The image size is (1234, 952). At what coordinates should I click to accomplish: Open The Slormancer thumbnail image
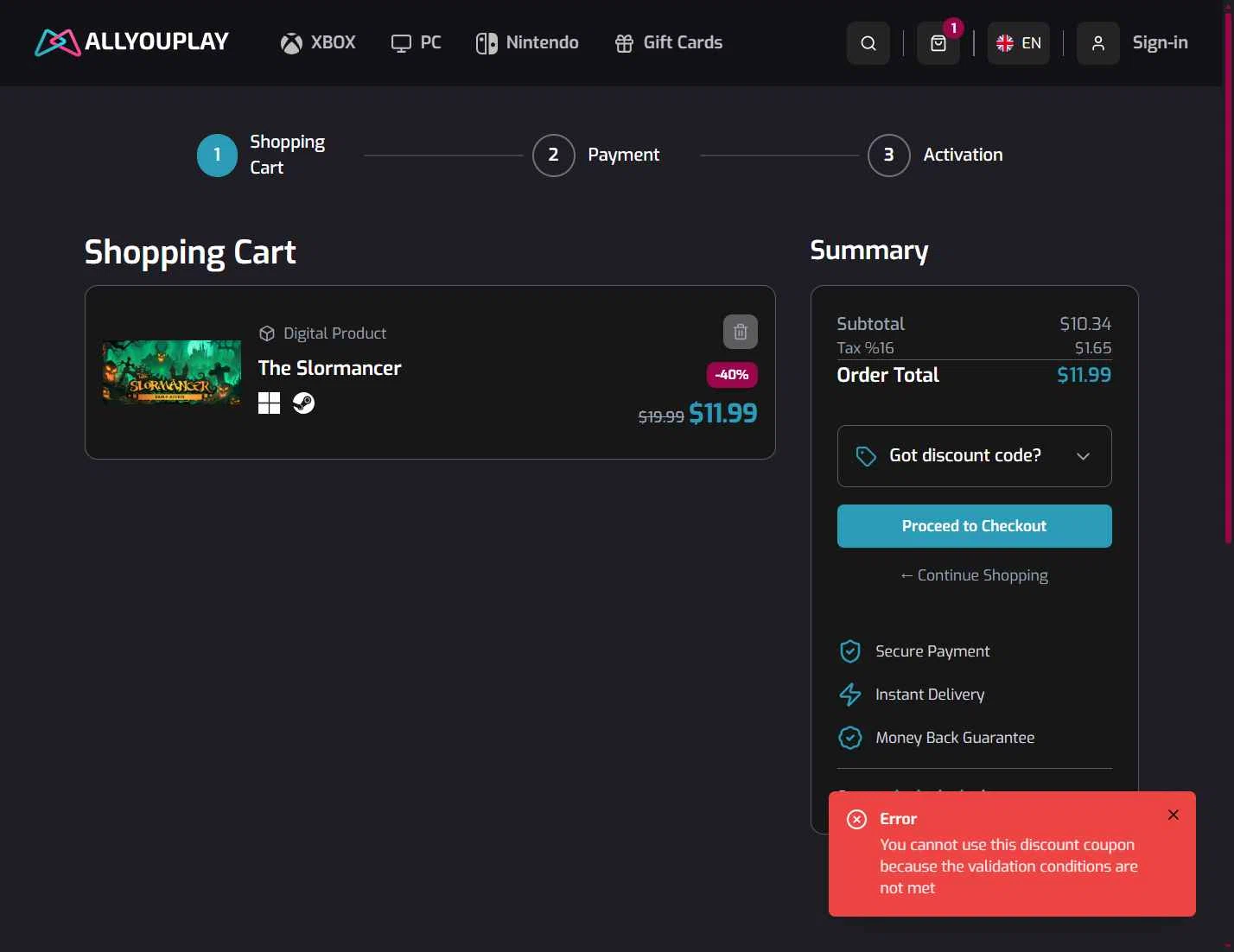click(x=172, y=372)
